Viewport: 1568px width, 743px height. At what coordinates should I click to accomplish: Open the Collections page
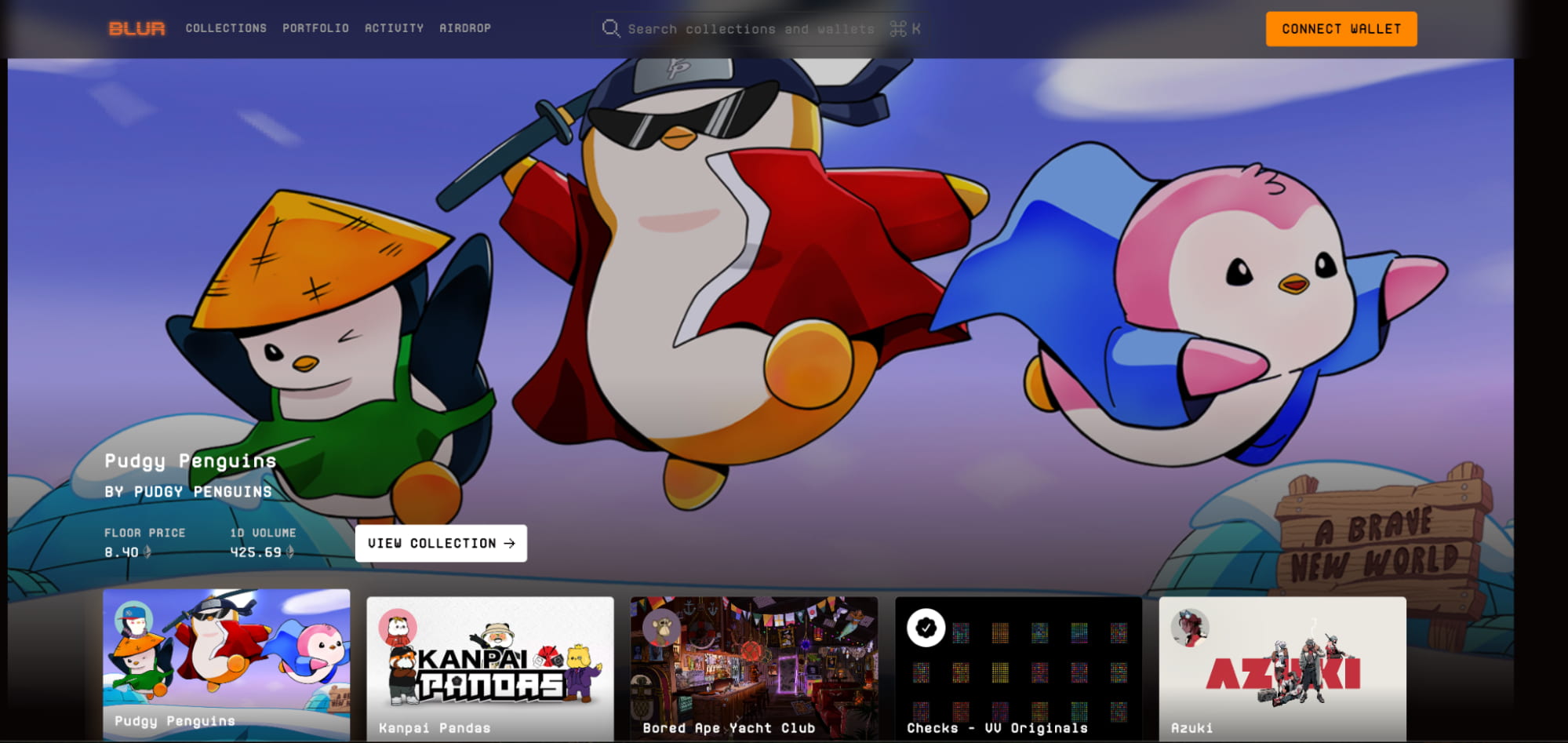pyautogui.click(x=226, y=28)
